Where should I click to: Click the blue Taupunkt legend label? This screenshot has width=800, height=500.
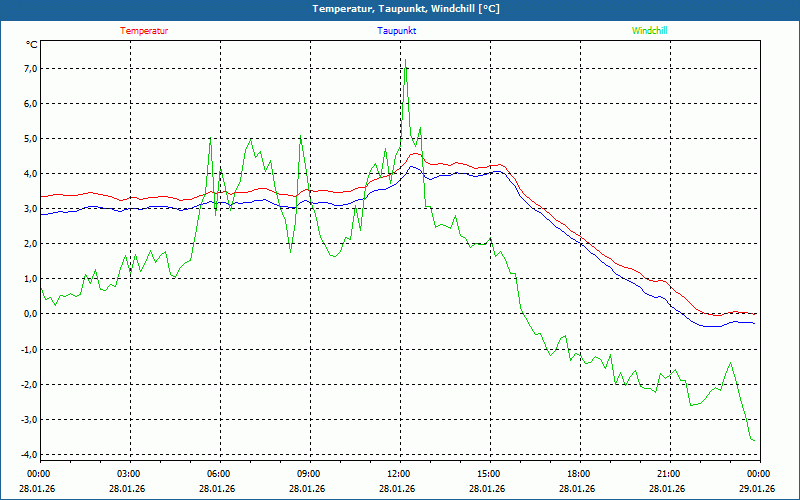tap(397, 31)
